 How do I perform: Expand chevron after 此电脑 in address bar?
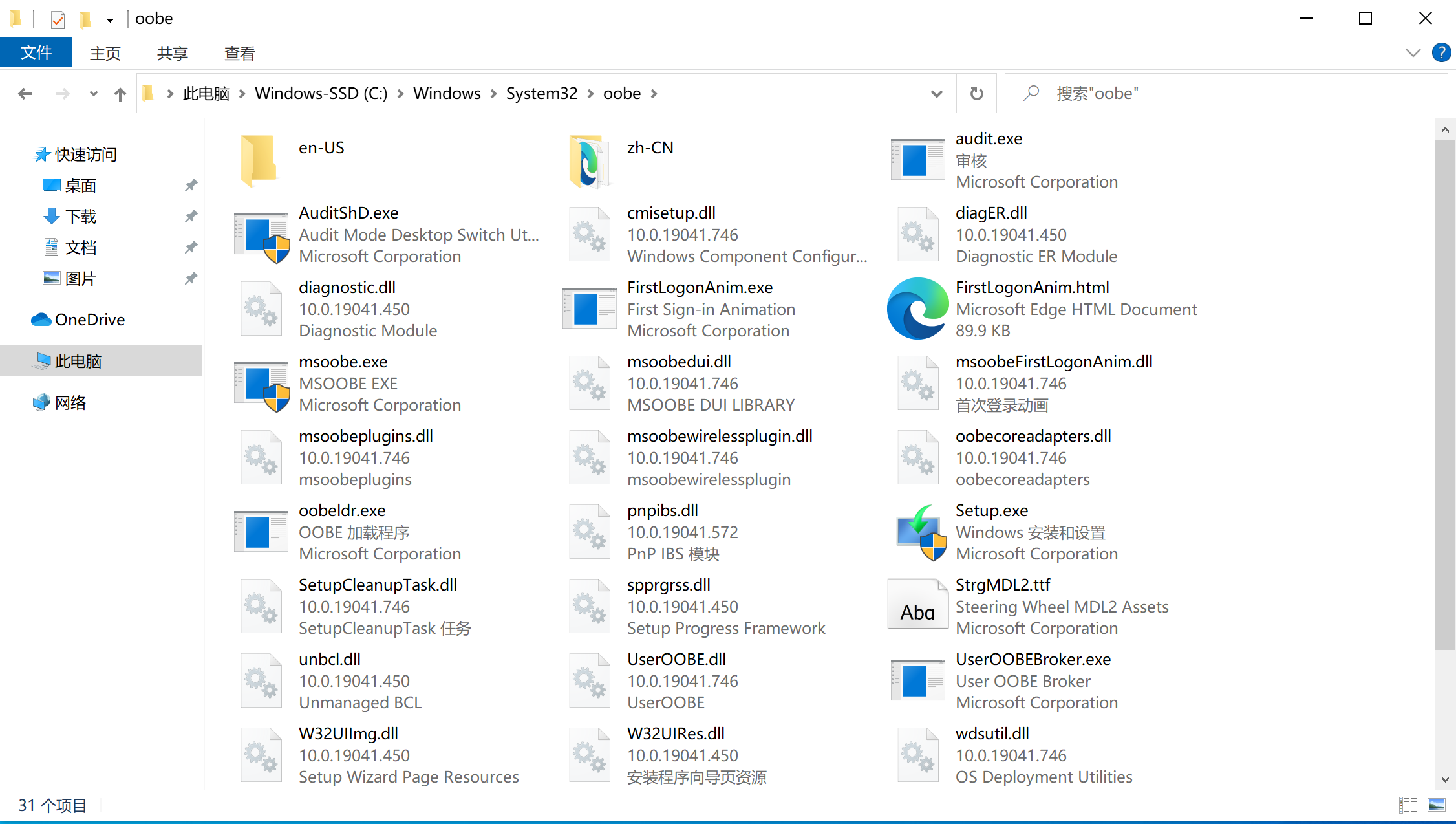(242, 94)
